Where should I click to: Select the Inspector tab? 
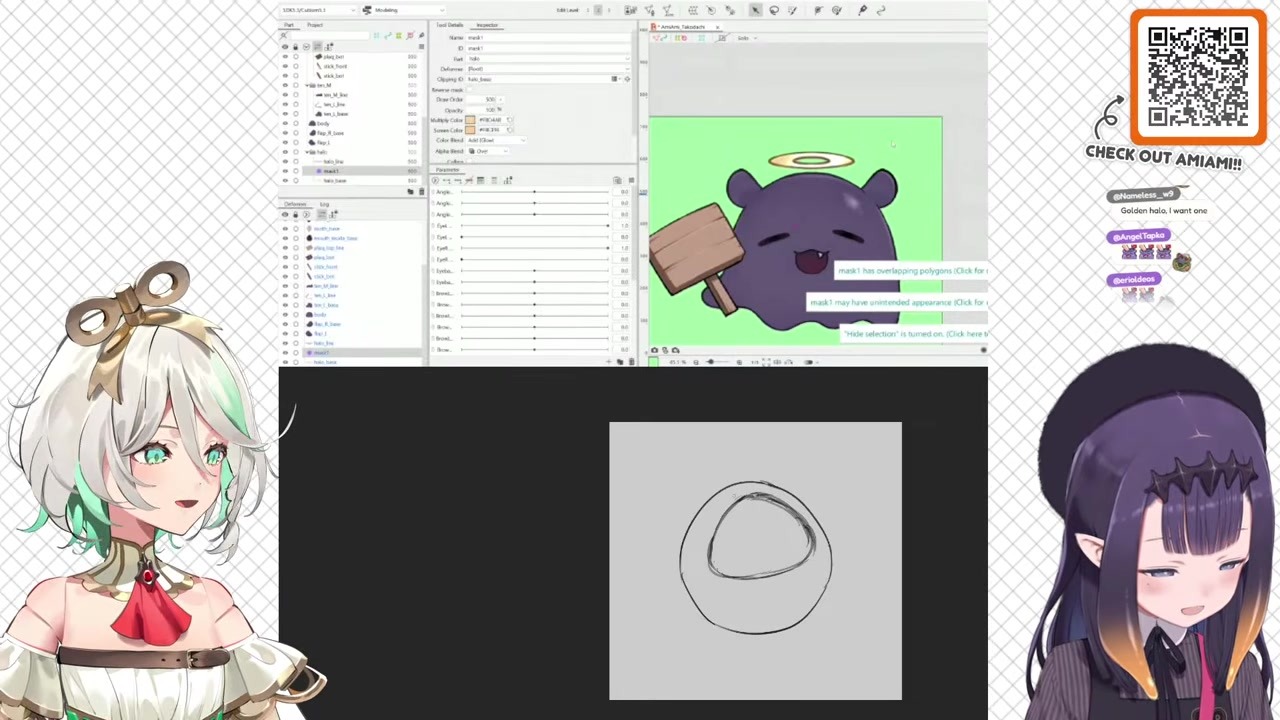[487, 25]
